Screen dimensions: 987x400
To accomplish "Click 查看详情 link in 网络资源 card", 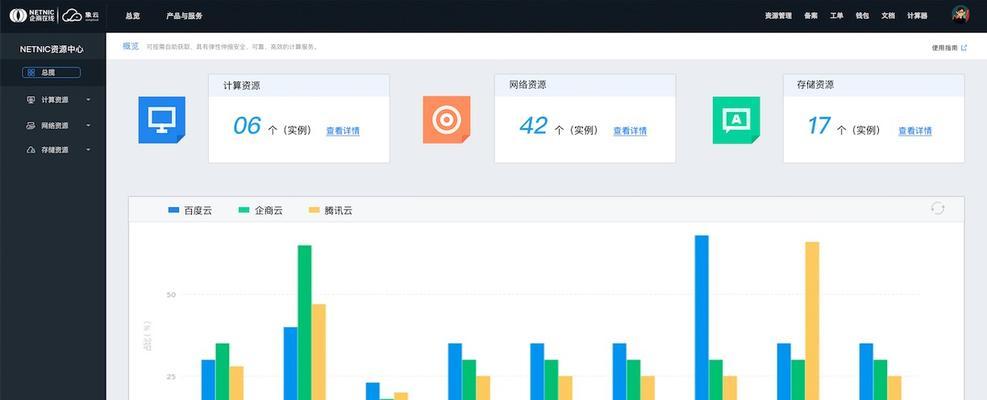I will coord(630,131).
